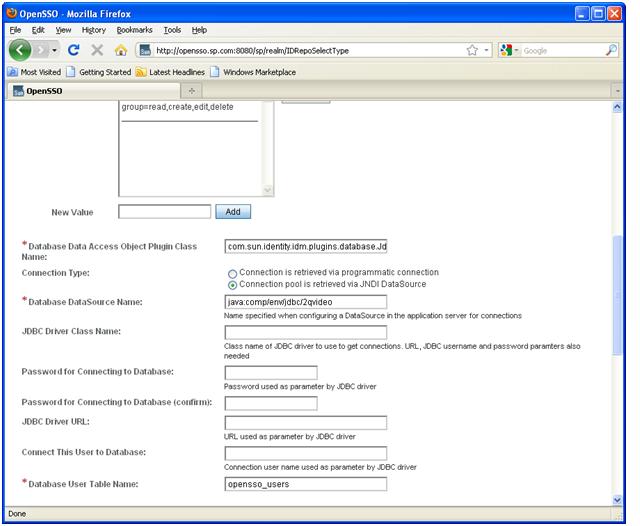Open the Most Visited bookmarks folder
Screen dimensions: 640x526
click(35, 72)
